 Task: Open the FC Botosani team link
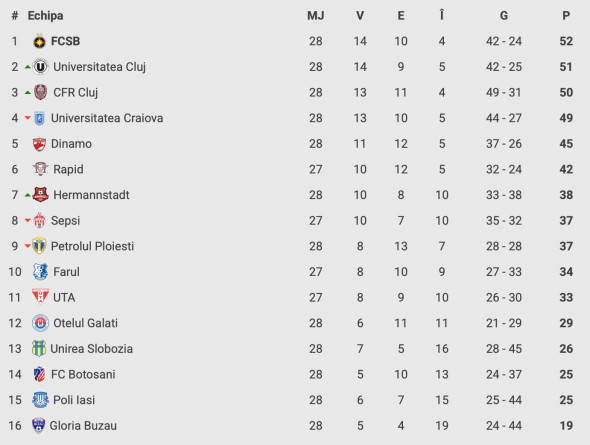(x=83, y=375)
